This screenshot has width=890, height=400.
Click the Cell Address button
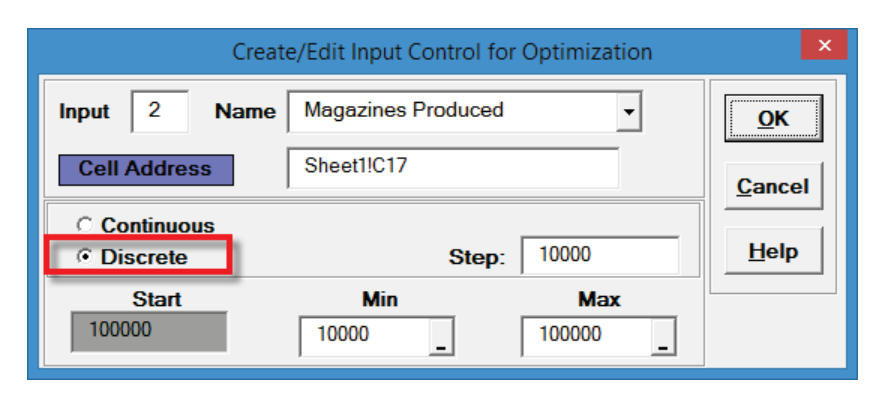point(145,168)
